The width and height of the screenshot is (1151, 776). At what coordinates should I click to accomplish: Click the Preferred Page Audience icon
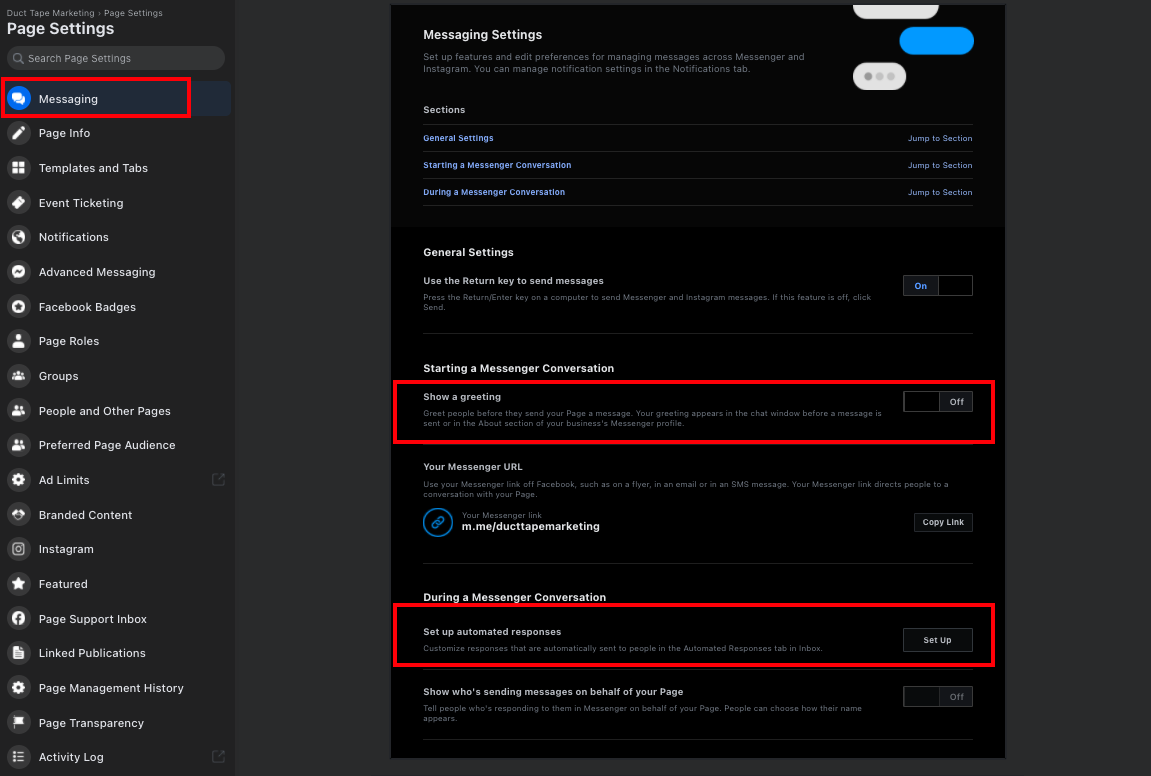point(19,445)
